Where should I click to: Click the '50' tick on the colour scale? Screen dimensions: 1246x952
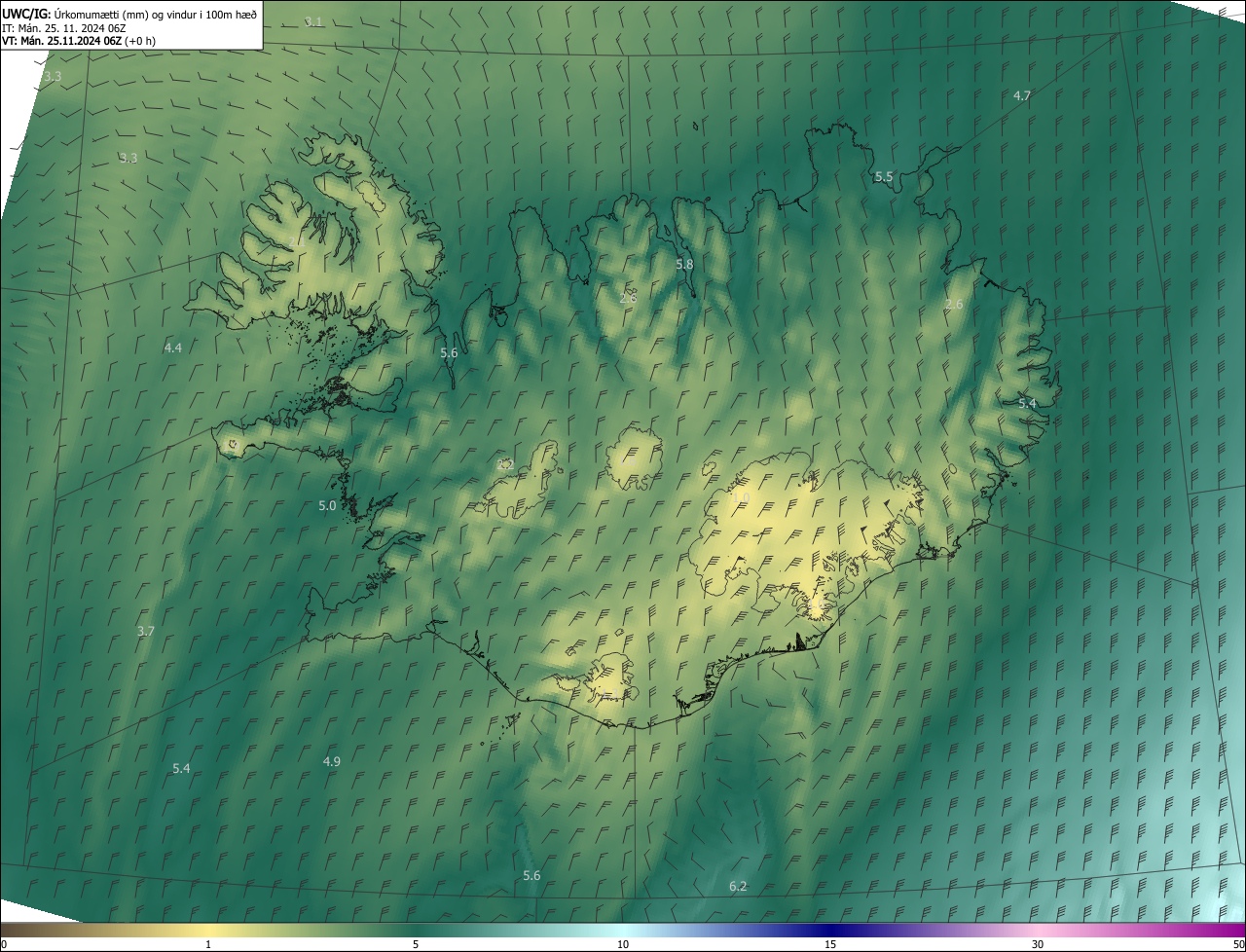pos(1238,944)
